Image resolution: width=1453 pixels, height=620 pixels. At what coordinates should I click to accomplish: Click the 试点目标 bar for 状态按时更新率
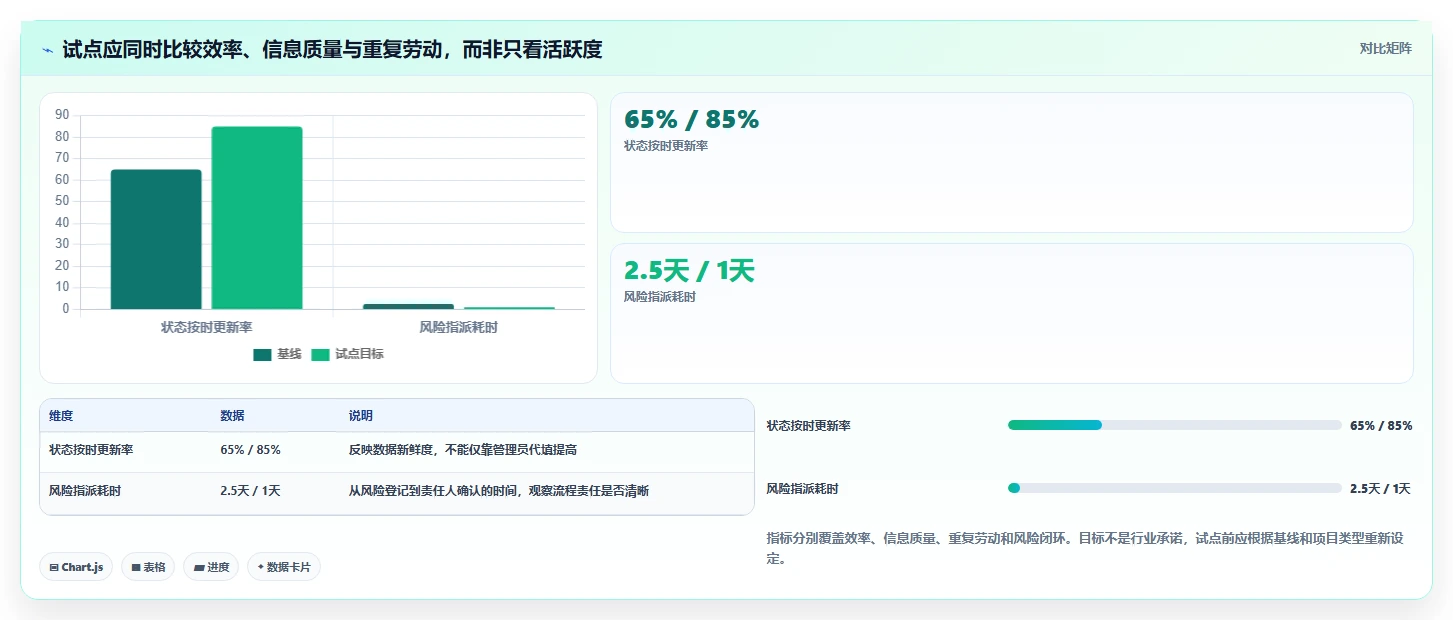(257, 218)
